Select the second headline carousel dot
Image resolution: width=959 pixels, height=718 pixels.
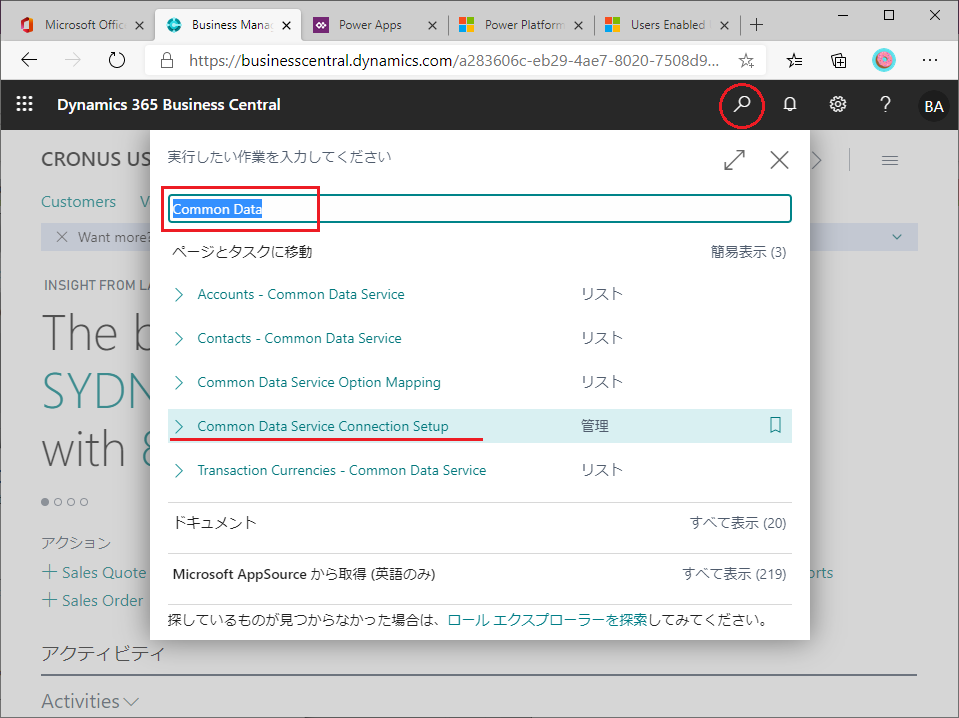(x=58, y=502)
